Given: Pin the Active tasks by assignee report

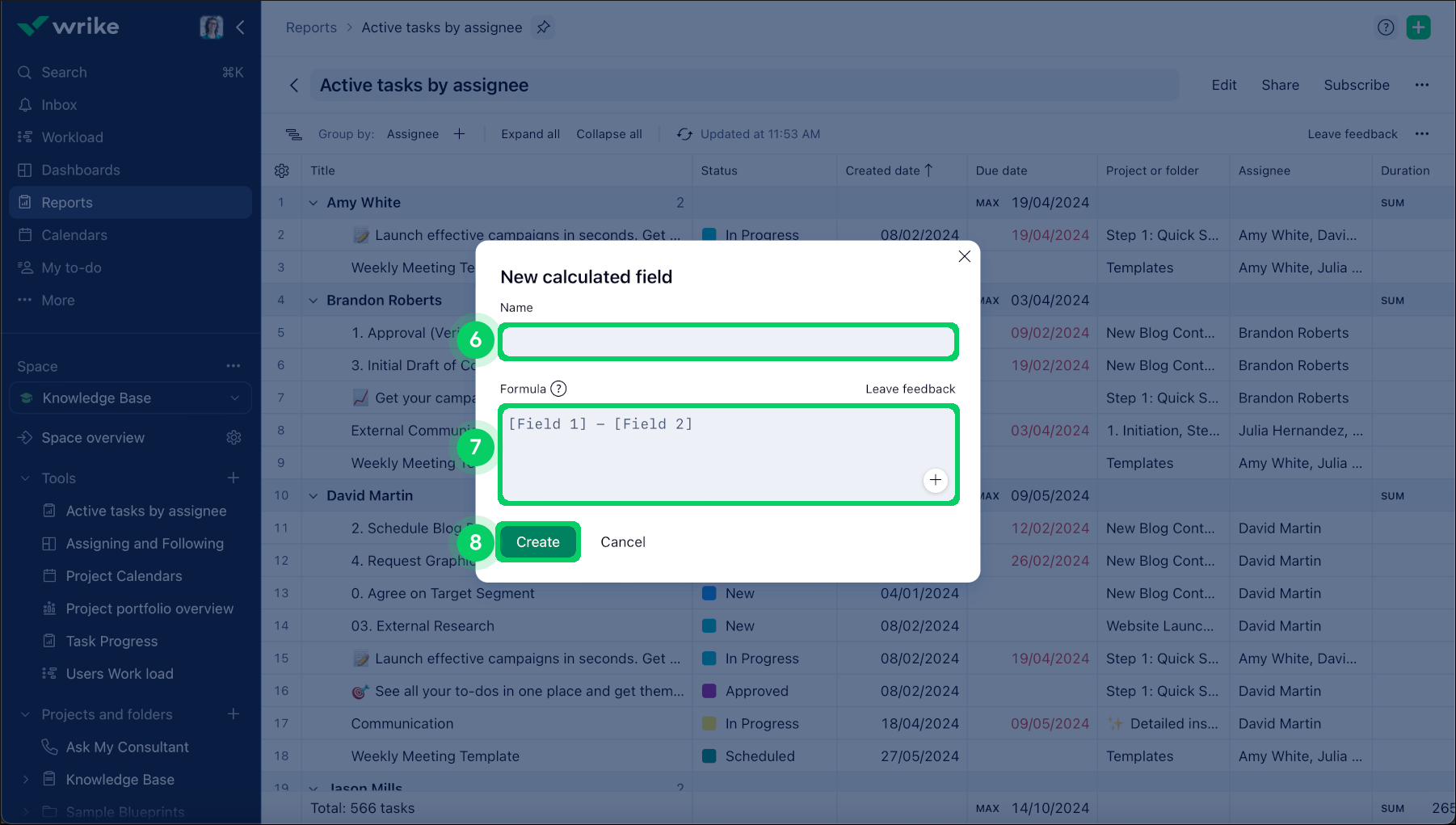Looking at the screenshot, I should (544, 27).
